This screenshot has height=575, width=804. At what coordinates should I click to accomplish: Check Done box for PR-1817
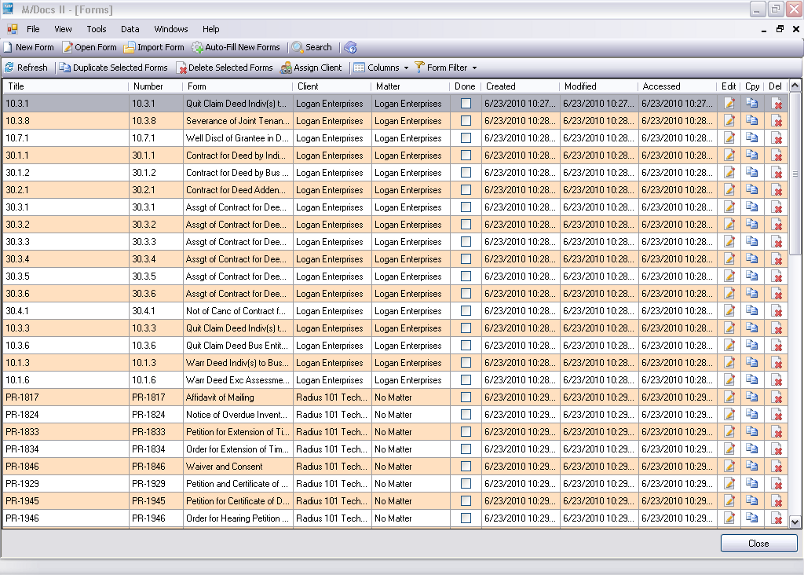(466, 397)
